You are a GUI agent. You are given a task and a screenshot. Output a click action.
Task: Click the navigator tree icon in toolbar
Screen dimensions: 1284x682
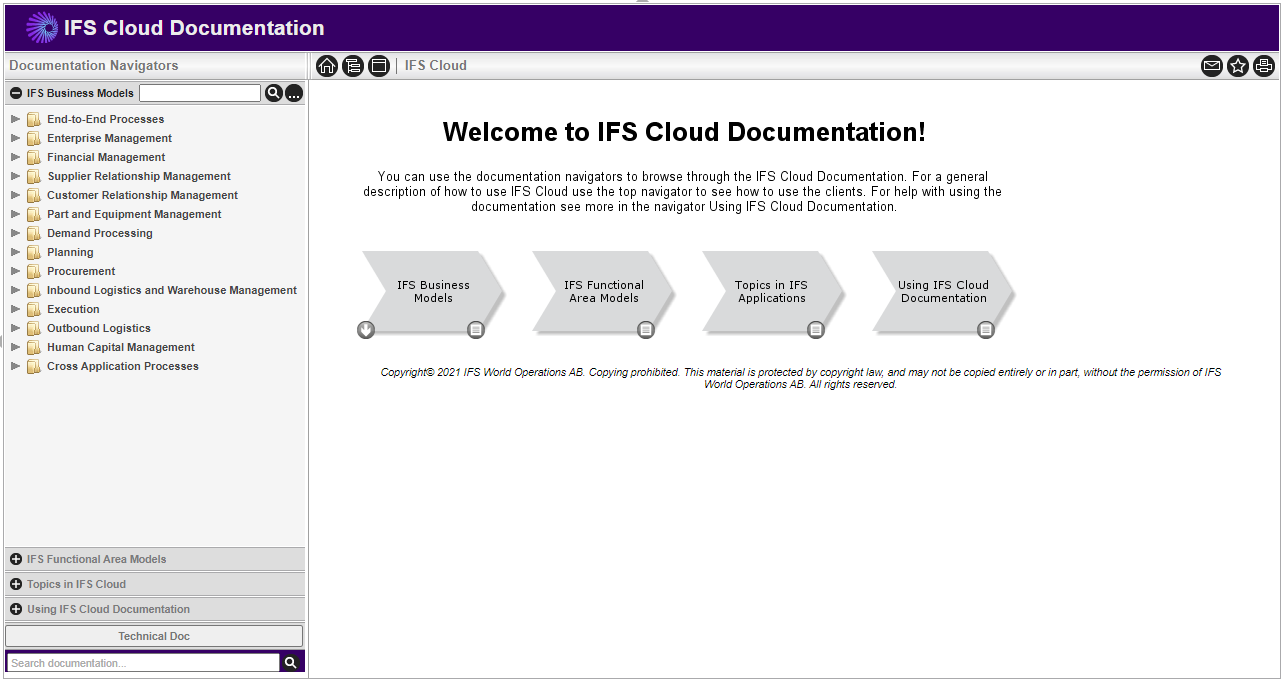point(353,66)
